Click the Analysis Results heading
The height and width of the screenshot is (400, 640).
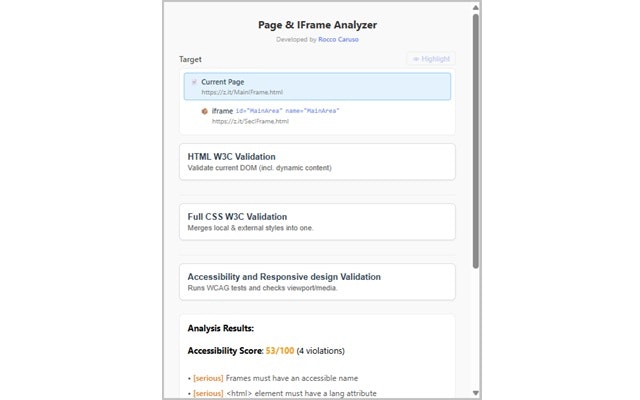(x=220, y=328)
